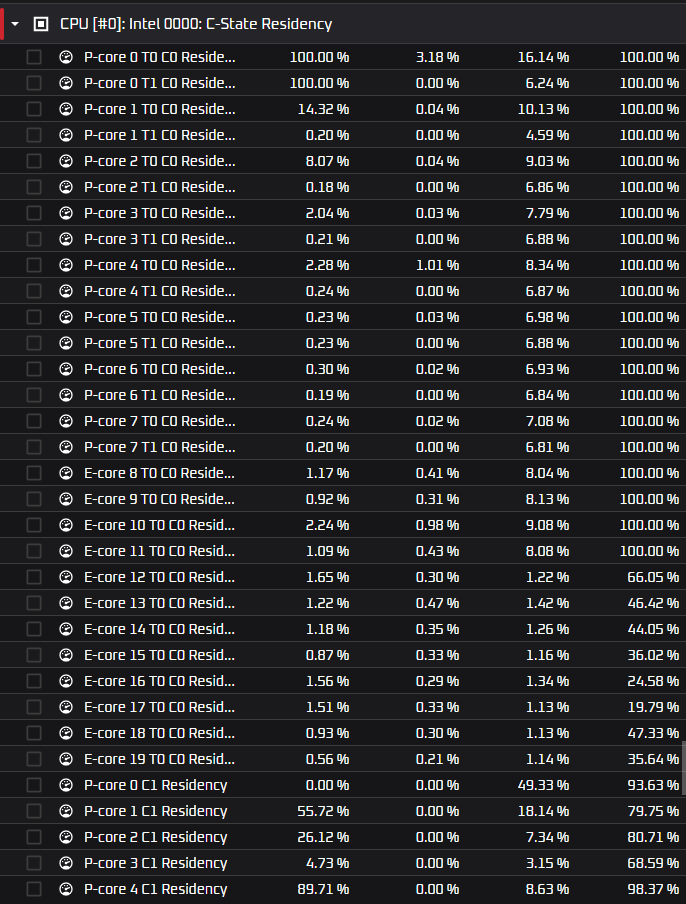Click gauge icon of P-core 3 C1 Residency row
Viewport: 686px width, 904px height.
66,863
